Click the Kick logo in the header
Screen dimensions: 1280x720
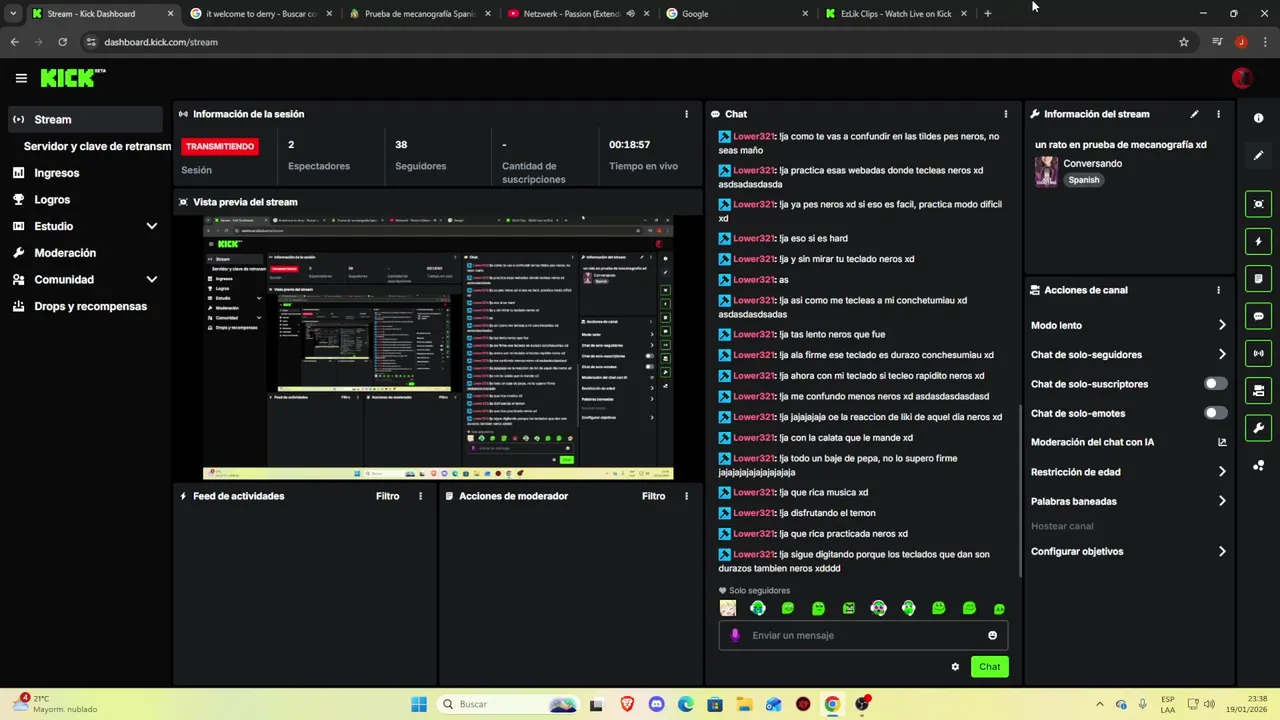(x=72, y=78)
